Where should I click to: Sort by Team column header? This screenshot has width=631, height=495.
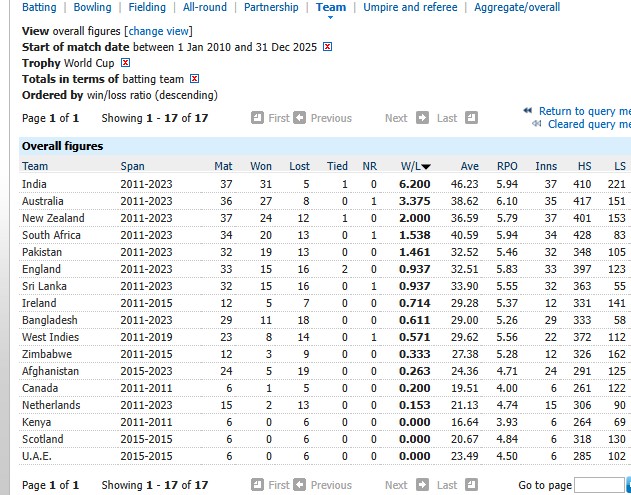[x=35, y=166]
